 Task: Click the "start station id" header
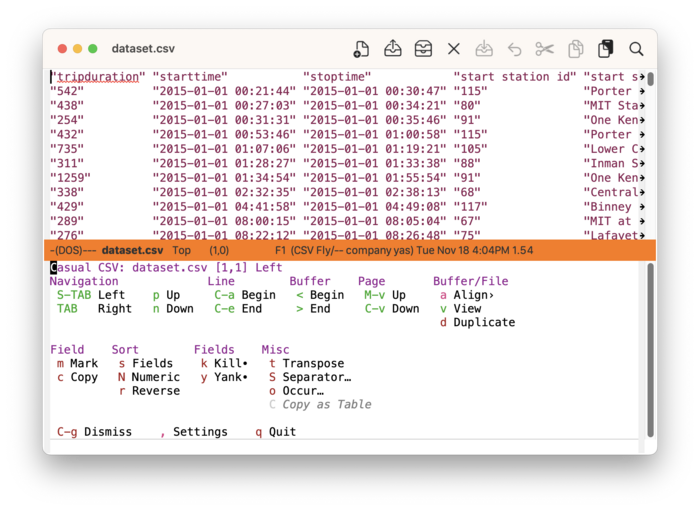point(515,77)
